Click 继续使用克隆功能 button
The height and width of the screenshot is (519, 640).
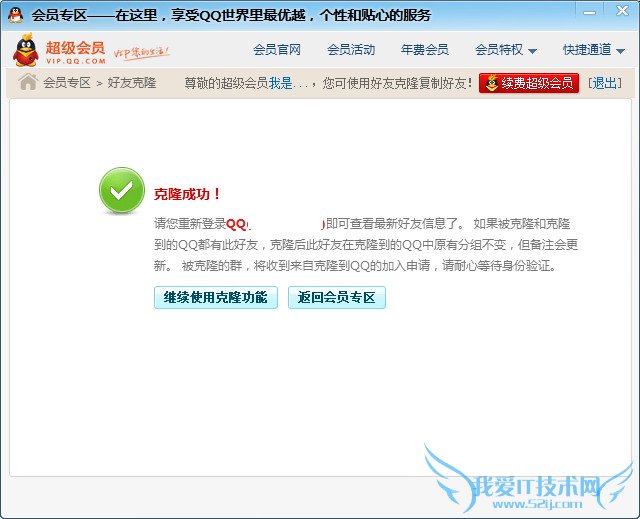216,297
